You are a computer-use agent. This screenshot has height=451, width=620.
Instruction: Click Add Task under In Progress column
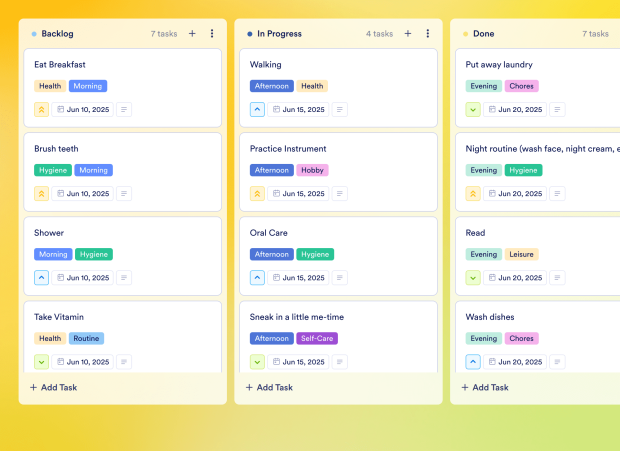point(270,387)
